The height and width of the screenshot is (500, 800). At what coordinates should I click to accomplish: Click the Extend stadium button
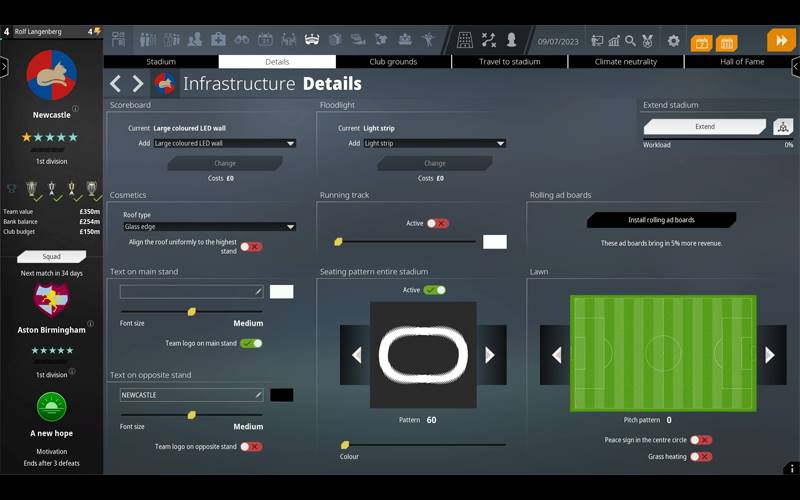(x=705, y=127)
